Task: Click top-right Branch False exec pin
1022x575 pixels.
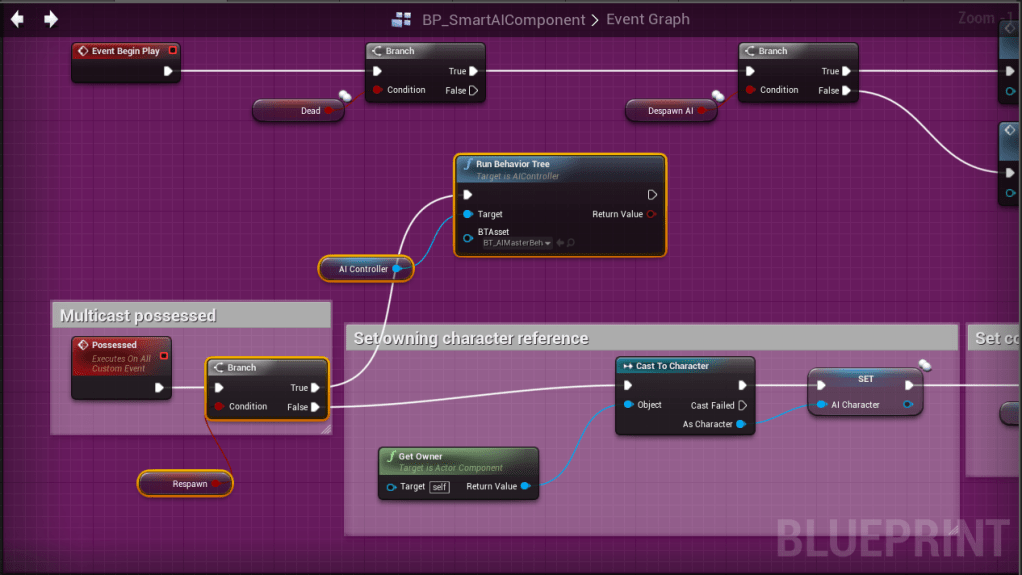Action: pos(847,91)
